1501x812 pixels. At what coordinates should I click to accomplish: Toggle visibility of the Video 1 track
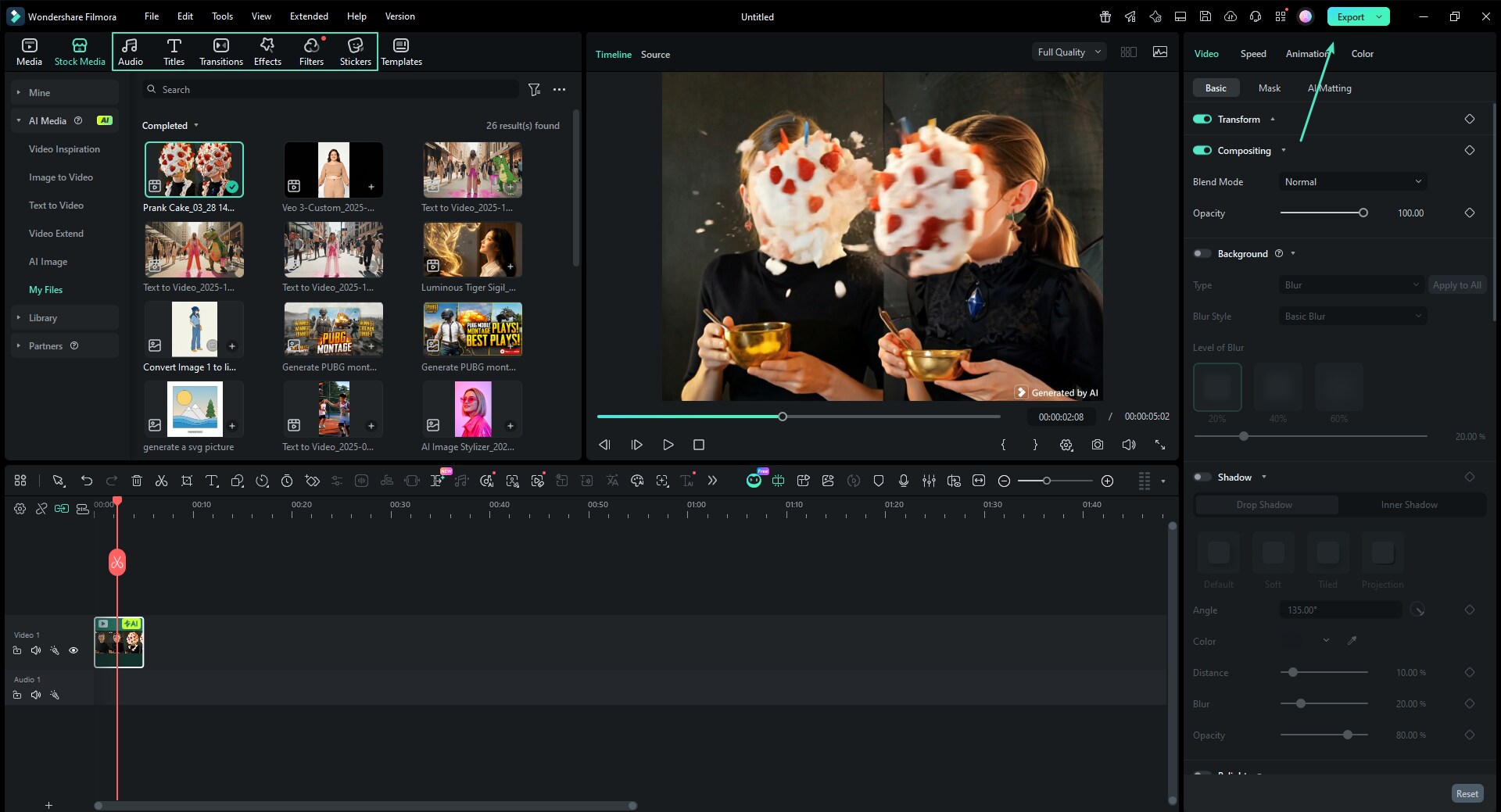coord(73,650)
